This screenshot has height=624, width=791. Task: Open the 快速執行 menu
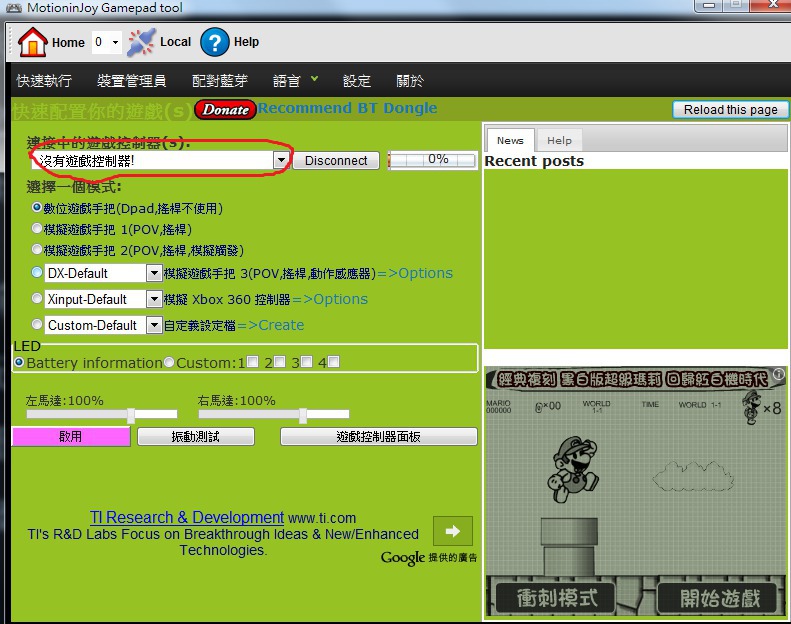[44, 80]
